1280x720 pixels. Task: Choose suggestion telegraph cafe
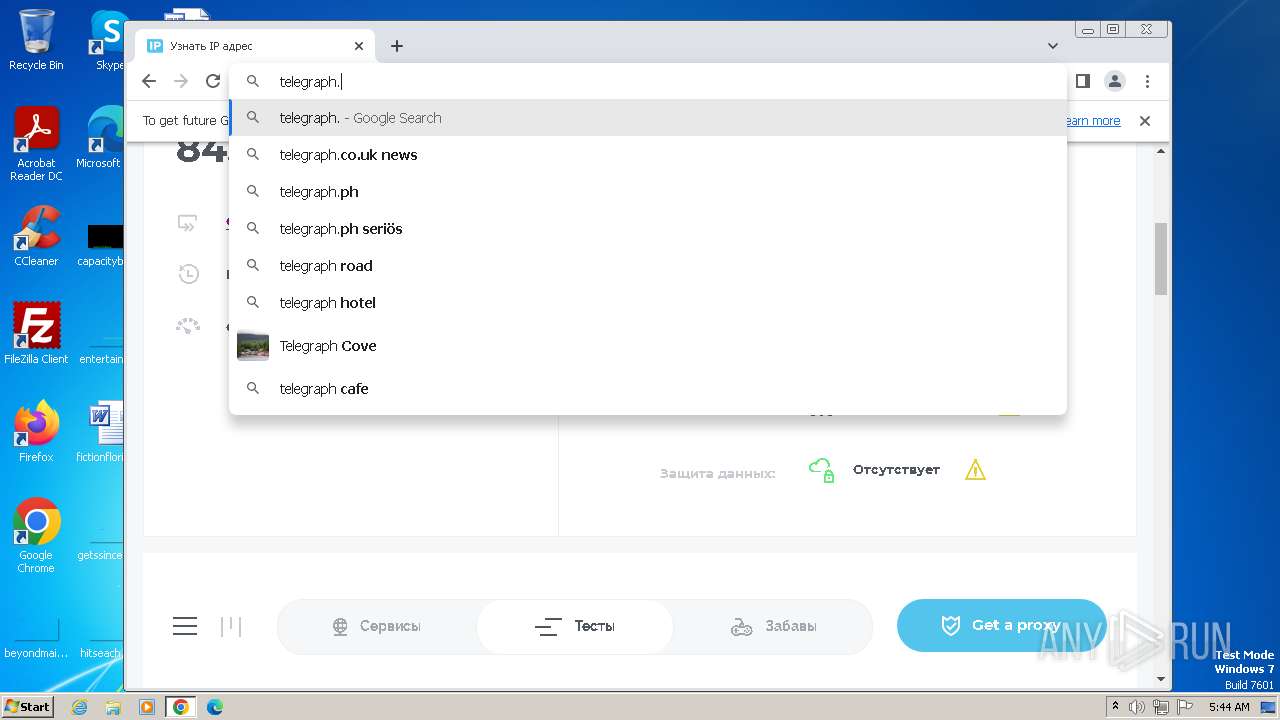coord(648,389)
